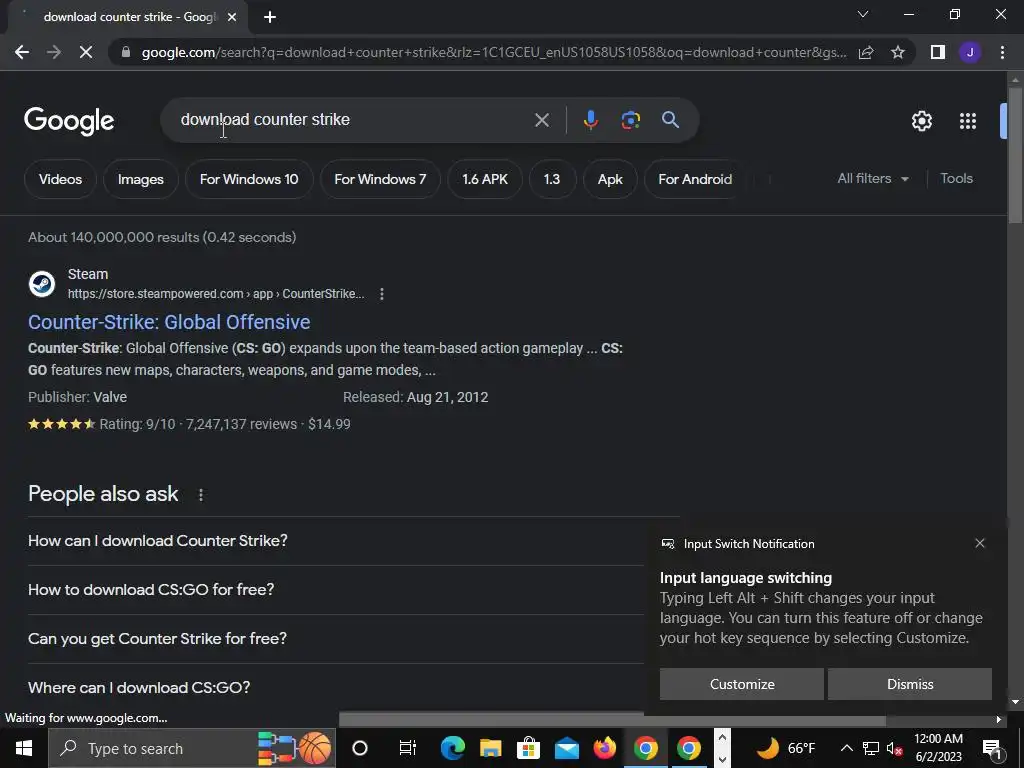Open Microsoft Store from the taskbar

coord(528,748)
